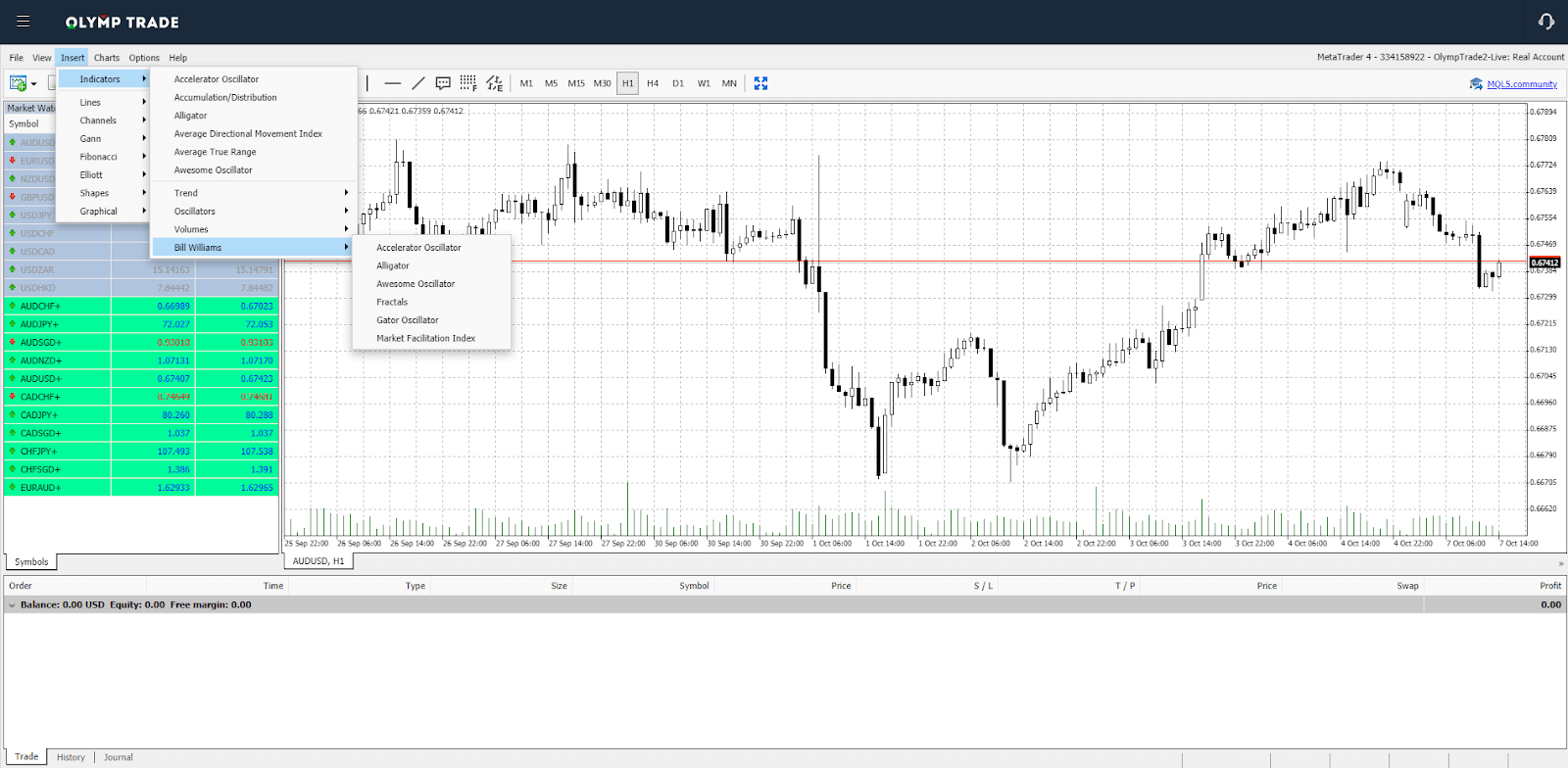This screenshot has height=768, width=1568.
Task: Expand the Shapes submenu
Action: (x=103, y=193)
